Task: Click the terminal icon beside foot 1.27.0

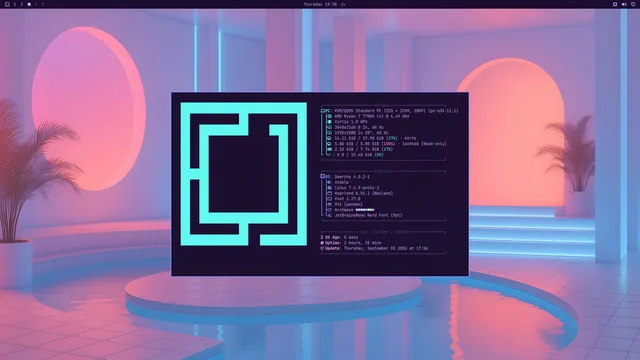Action: pyautogui.click(x=329, y=199)
